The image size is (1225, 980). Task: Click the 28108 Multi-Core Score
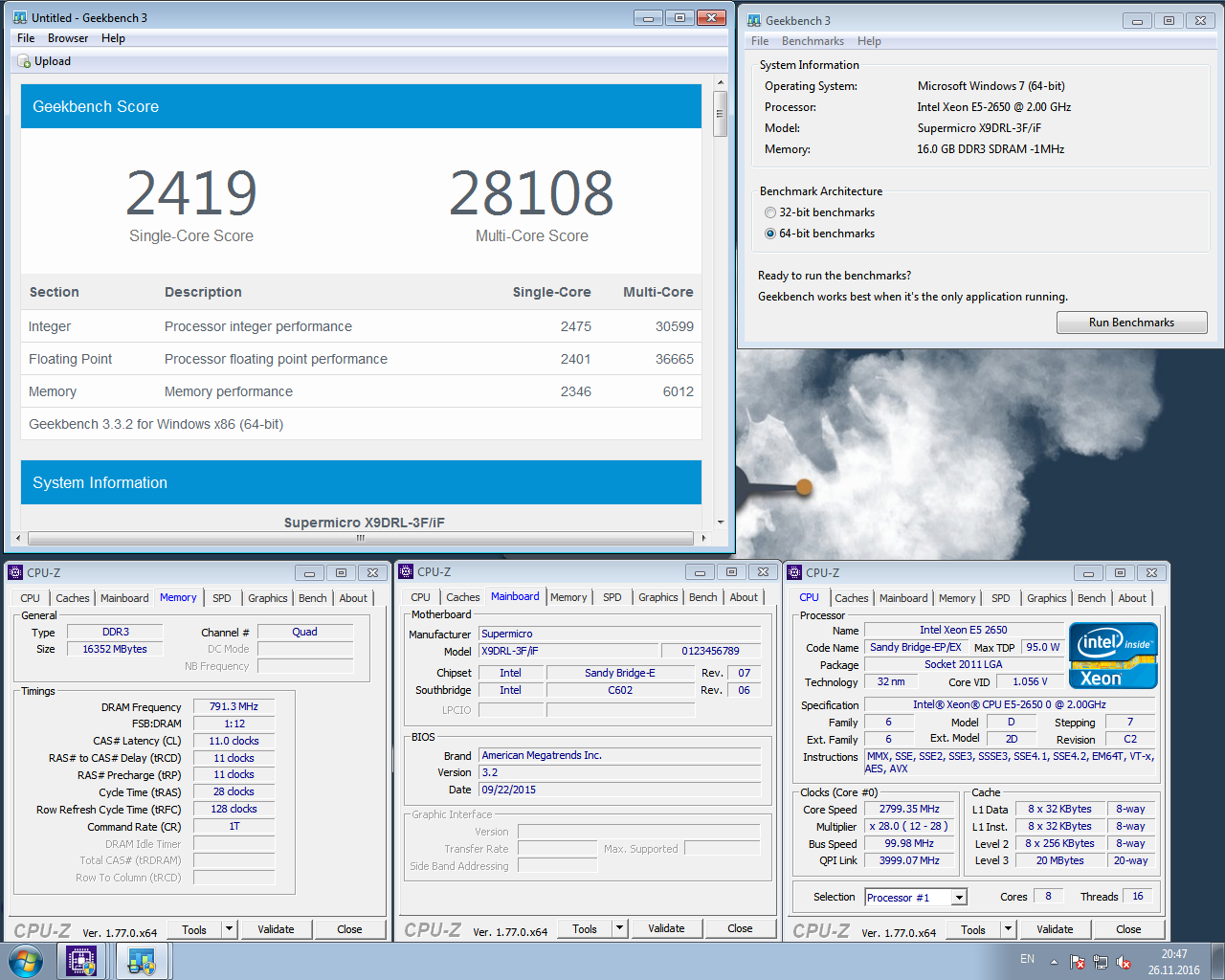pos(531,193)
